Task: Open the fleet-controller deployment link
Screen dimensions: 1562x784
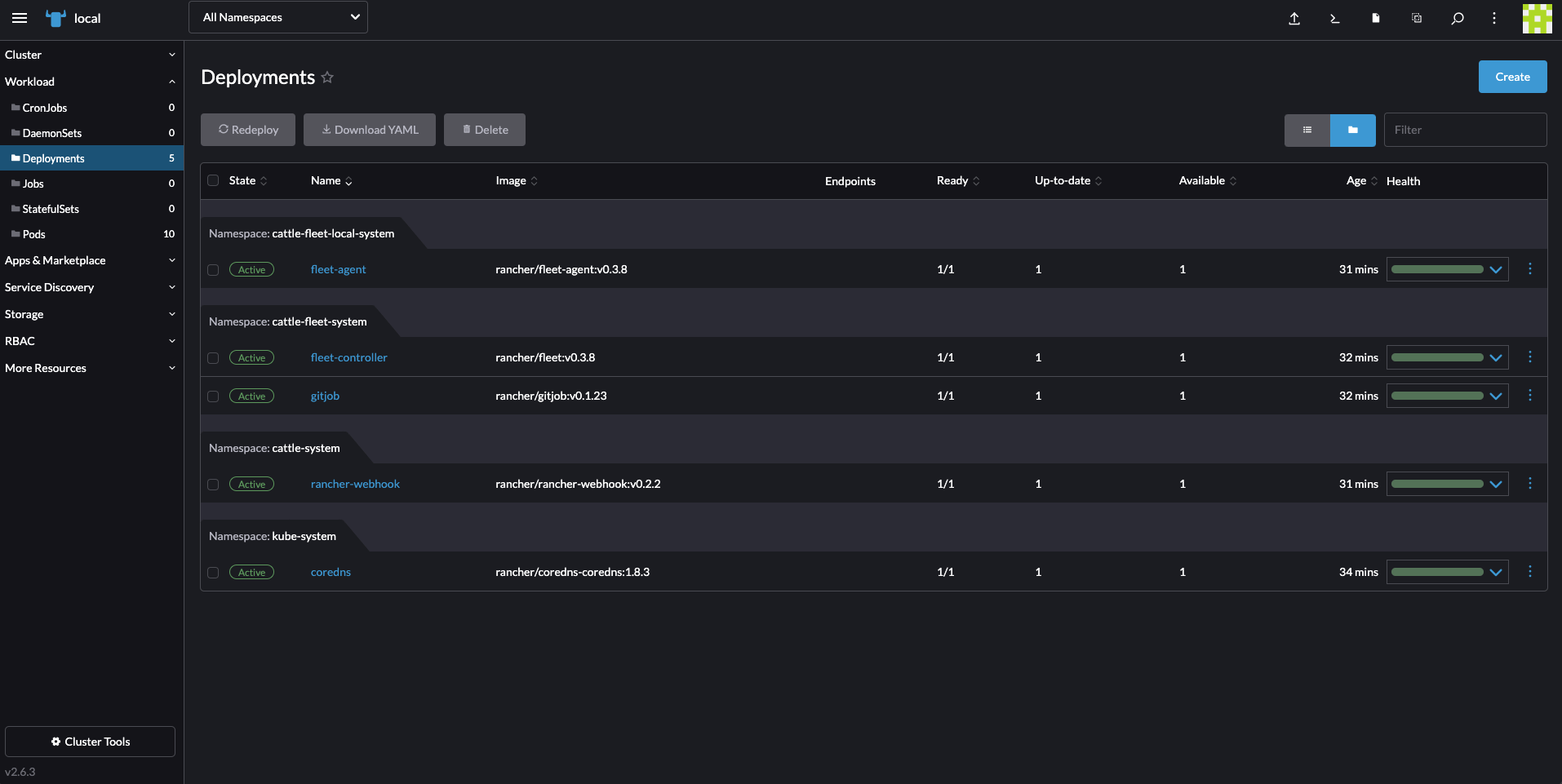Action: (348, 358)
